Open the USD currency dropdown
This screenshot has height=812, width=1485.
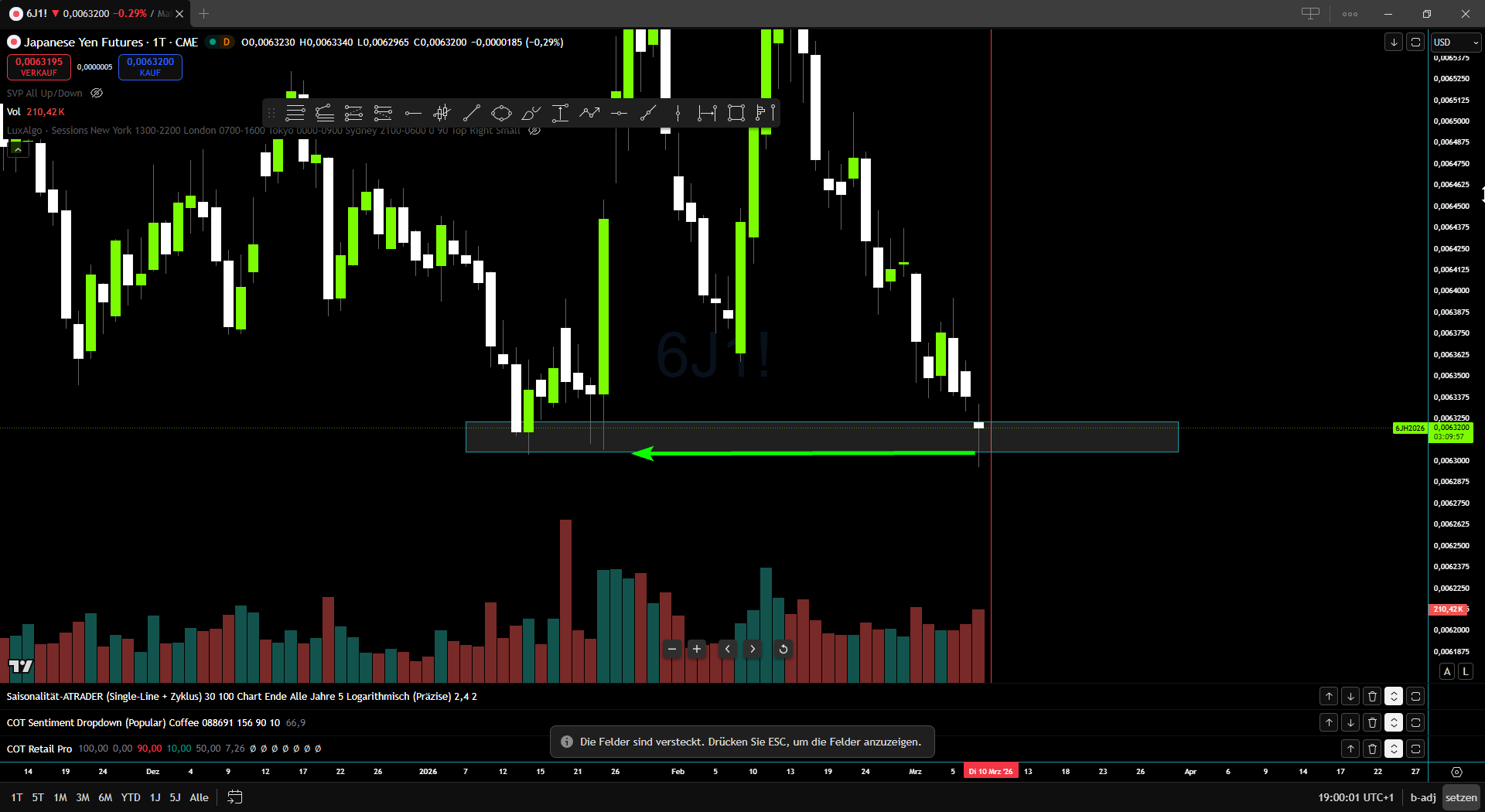click(1455, 43)
